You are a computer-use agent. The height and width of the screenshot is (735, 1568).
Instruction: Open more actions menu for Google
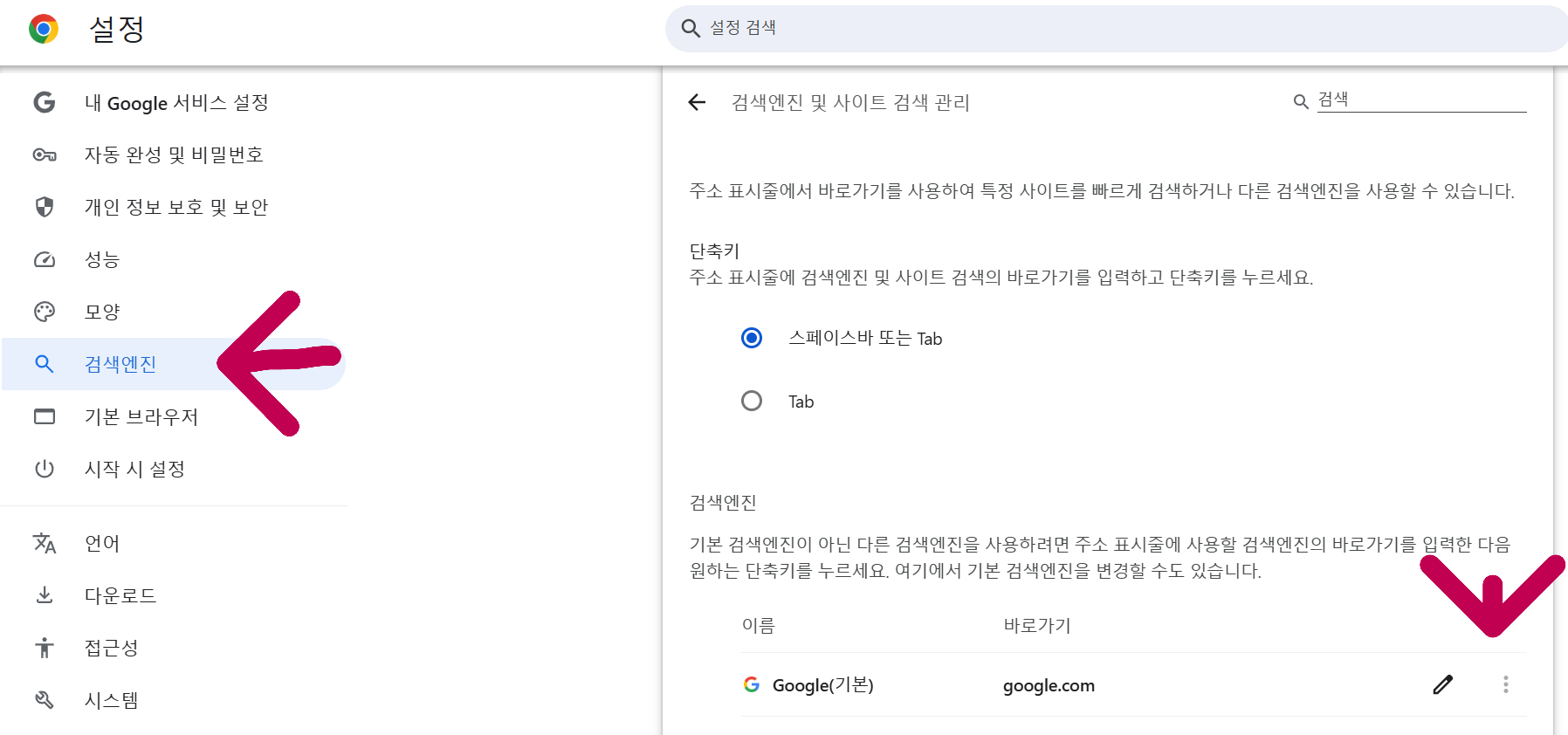click(1506, 684)
